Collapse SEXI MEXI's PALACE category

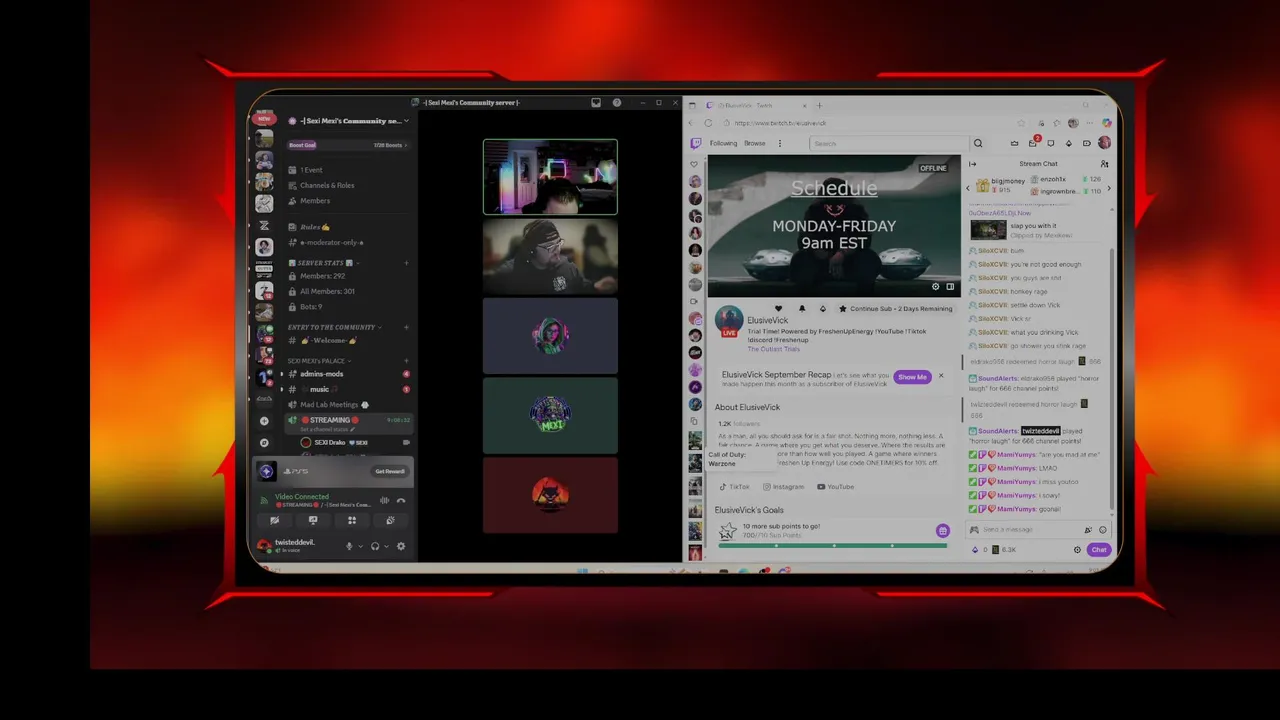pyautogui.click(x=318, y=360)
